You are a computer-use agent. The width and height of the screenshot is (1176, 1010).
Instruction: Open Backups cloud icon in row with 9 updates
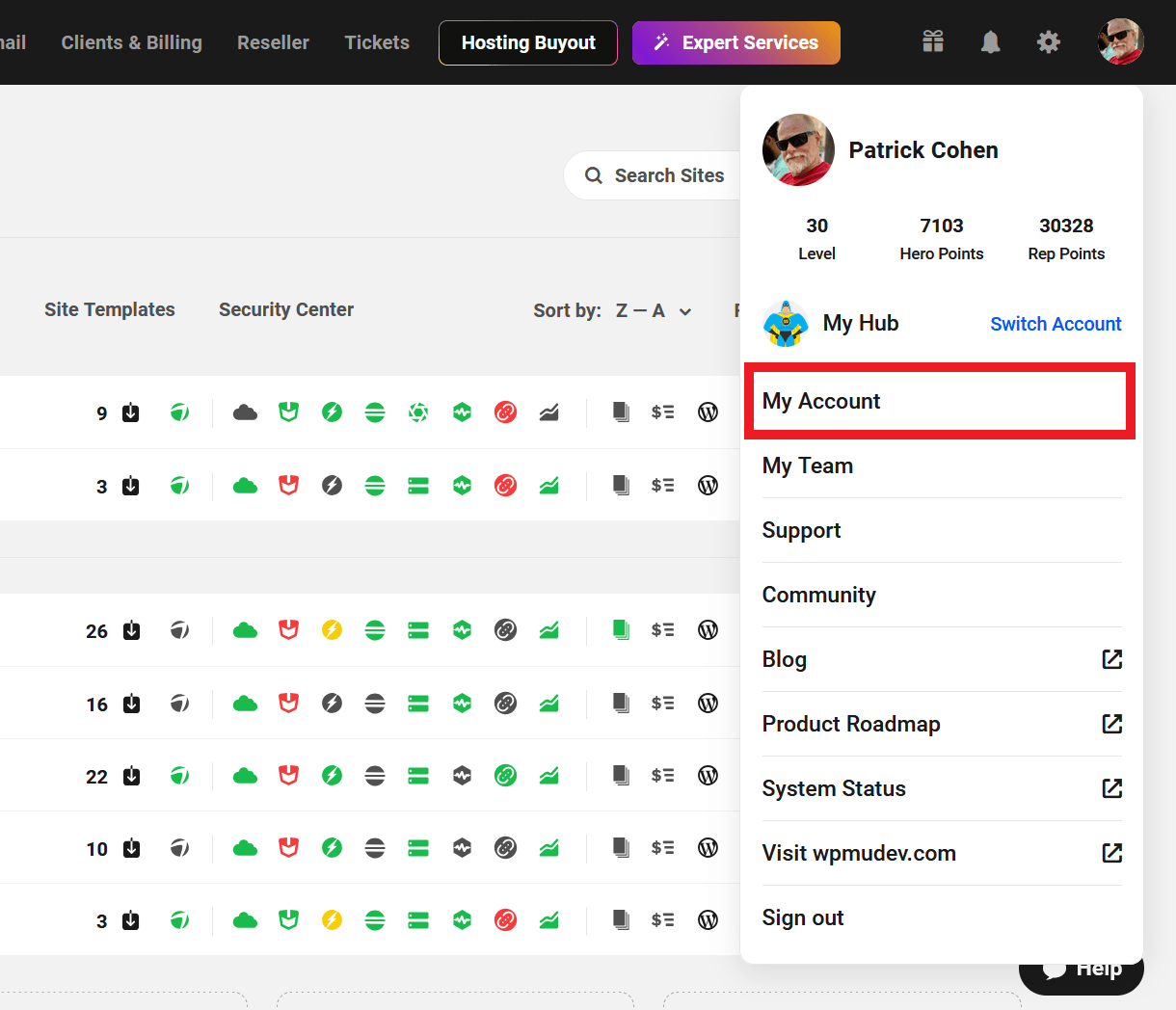245,412
